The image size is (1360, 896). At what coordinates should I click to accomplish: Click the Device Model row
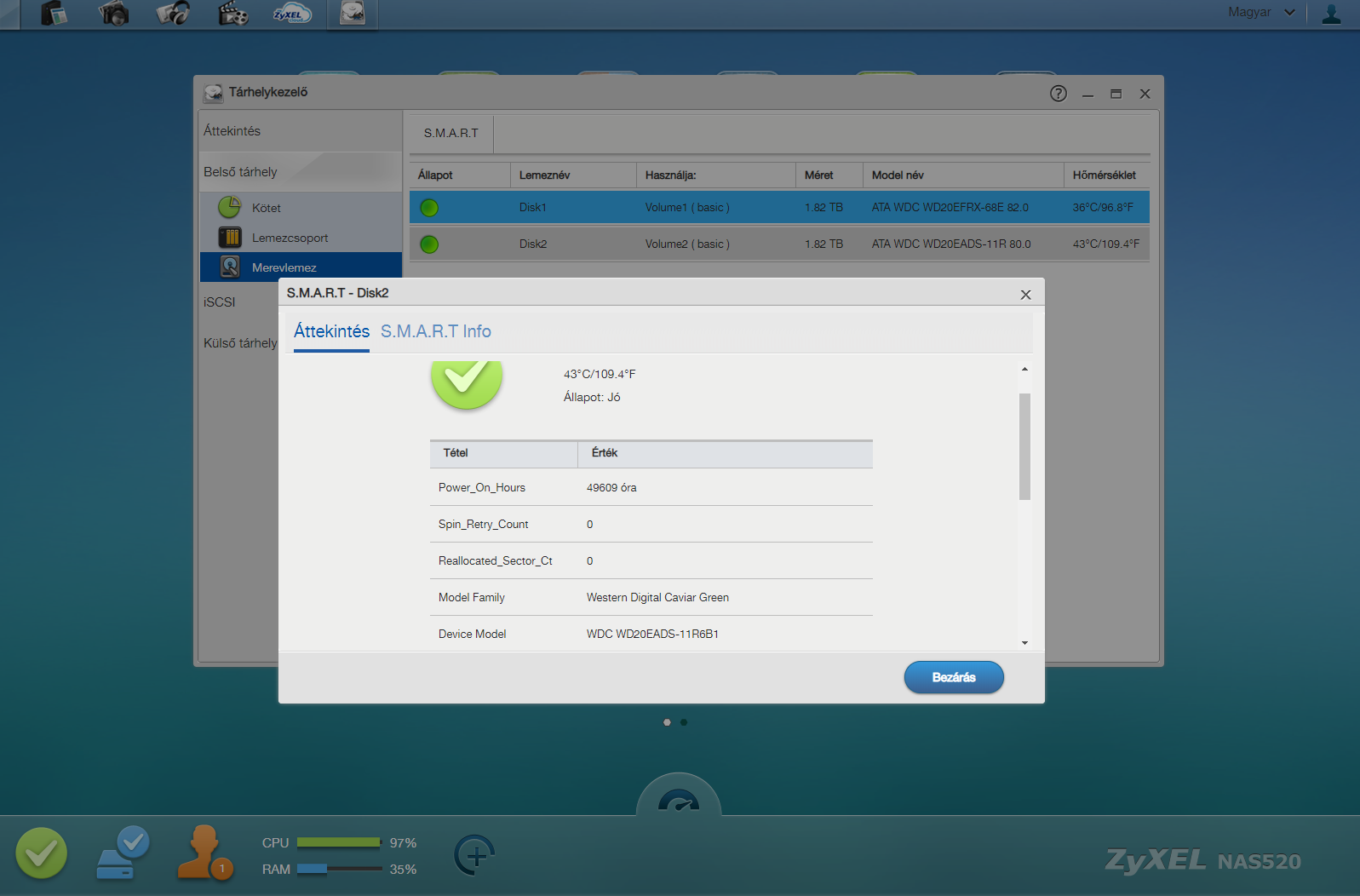click(651, 634)
